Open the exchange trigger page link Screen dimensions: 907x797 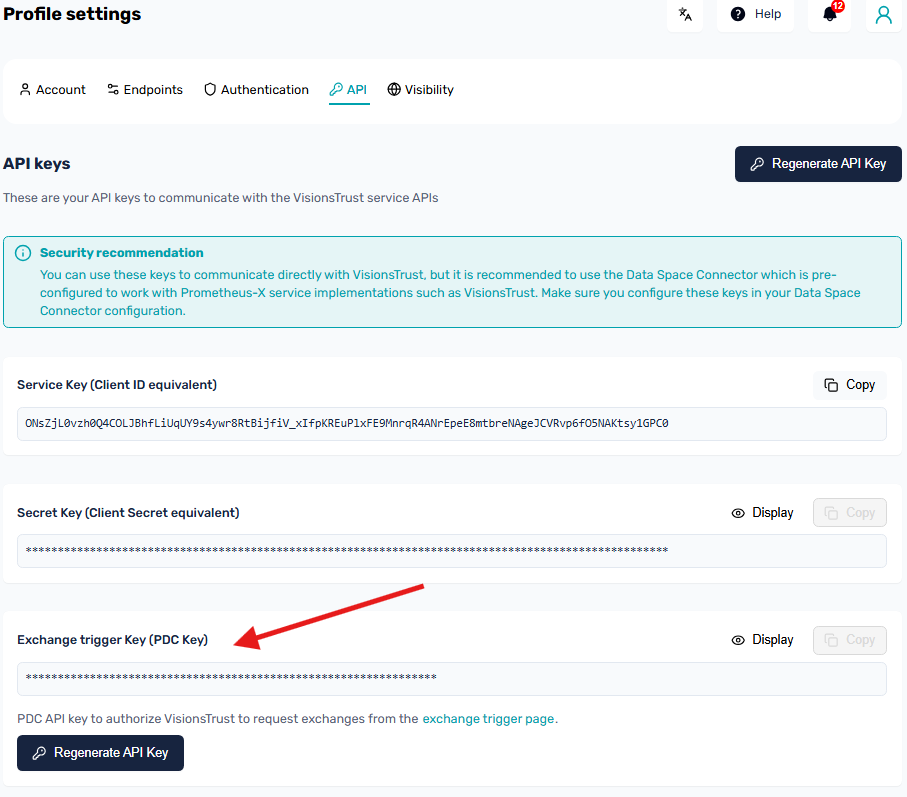click(488, 718)
